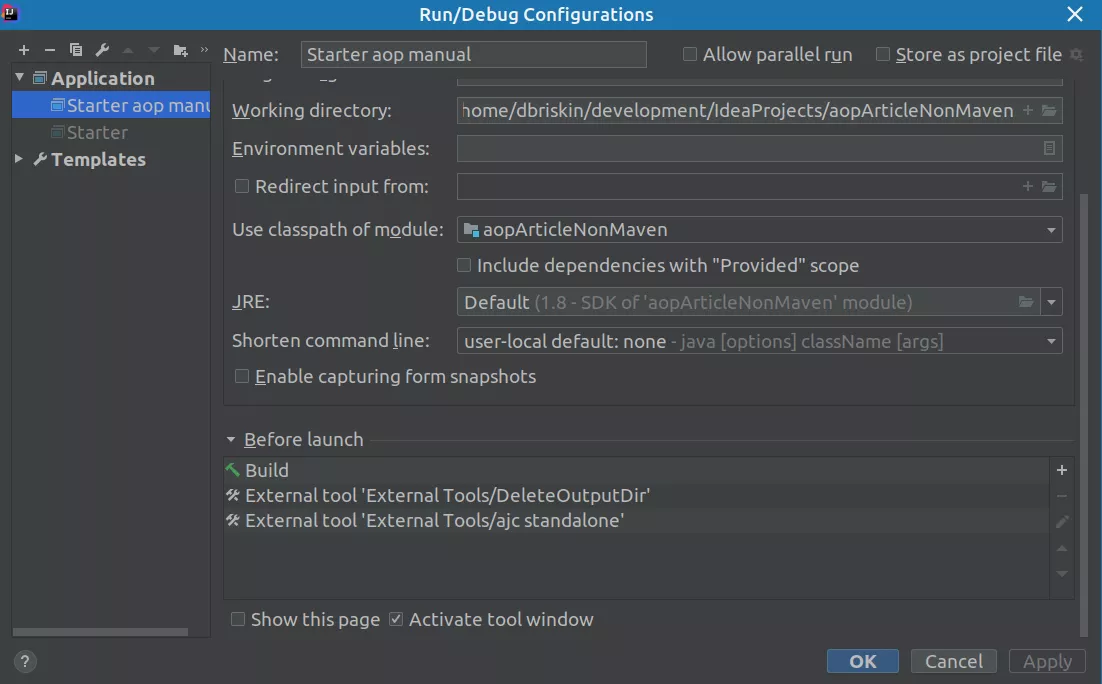Click the help question mark icon
The height and width of the screenshot is (684, 1102).
pyautogui.click(x=26, y=661)
